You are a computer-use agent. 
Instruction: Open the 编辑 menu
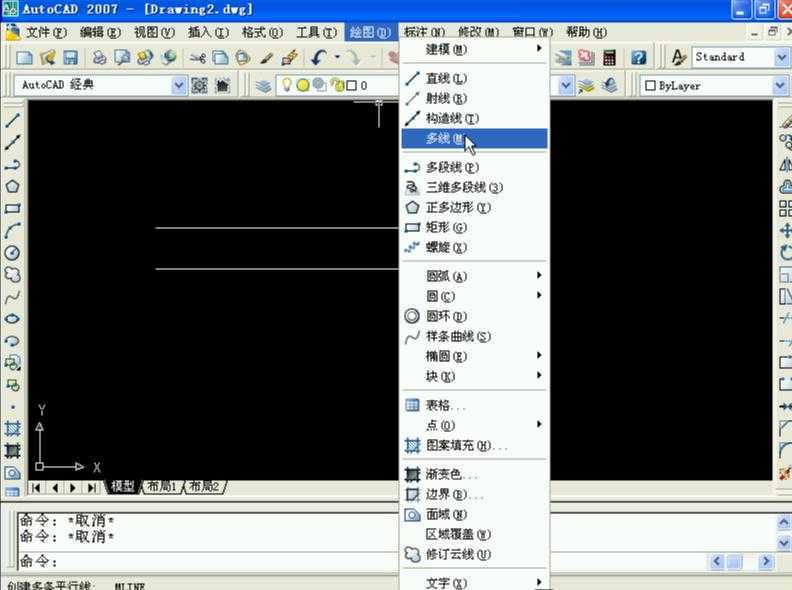click(x=100, y=32)
